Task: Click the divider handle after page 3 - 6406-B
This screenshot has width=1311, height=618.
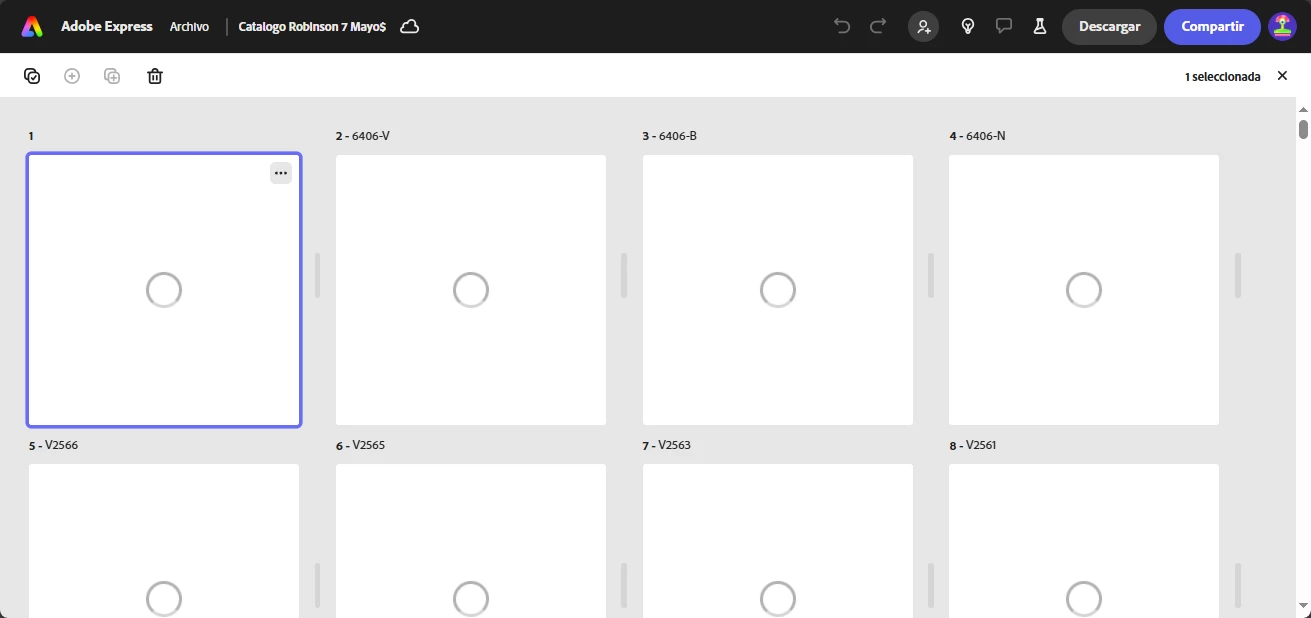Action: (931, 275)
